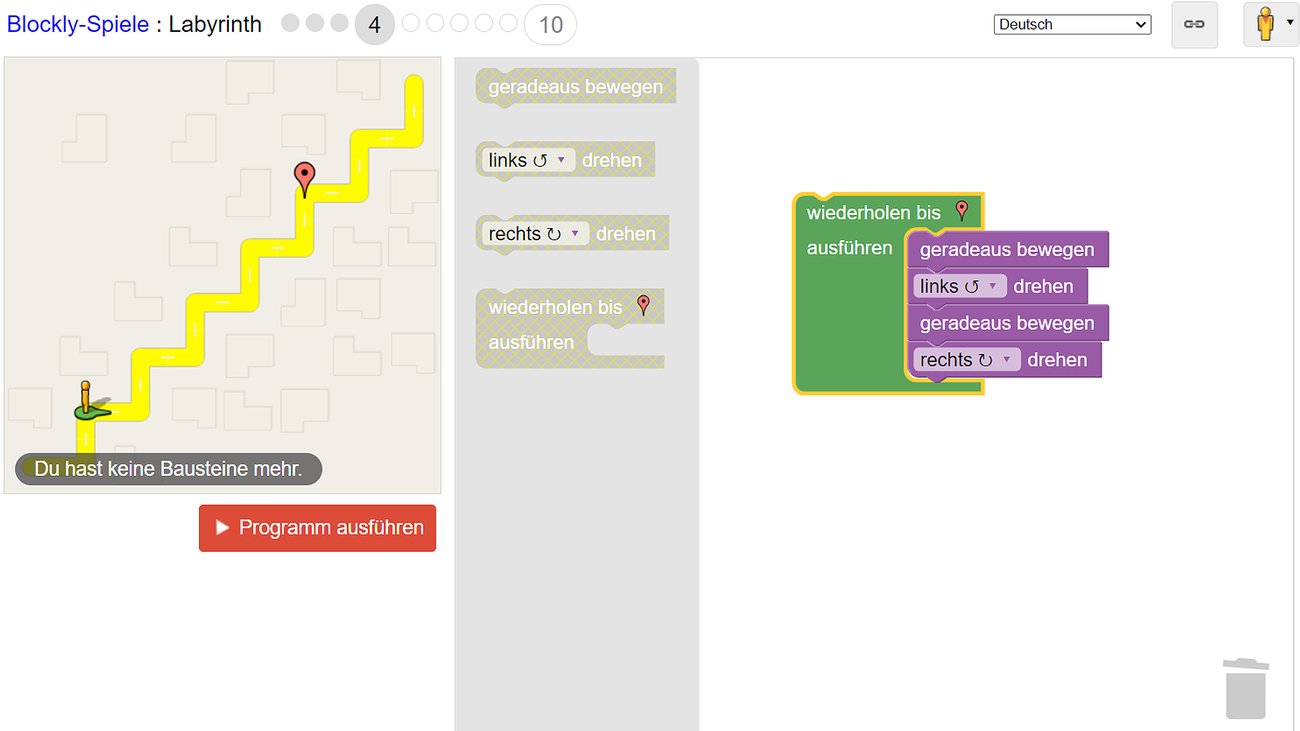1300x731 pixels.
Task: Open the Pegman character selector
Action: [1270, 24]
